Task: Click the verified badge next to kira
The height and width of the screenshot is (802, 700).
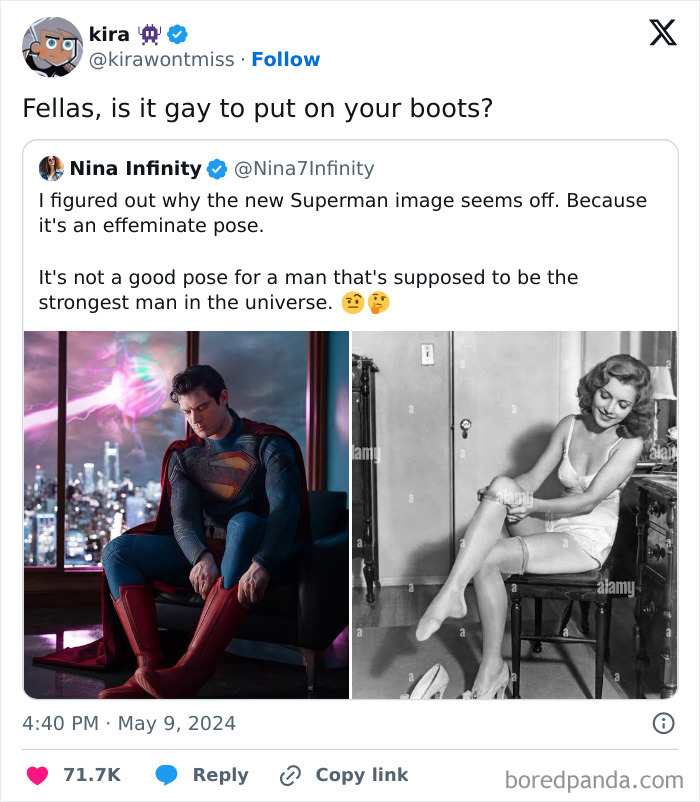Action: (177, 33)
